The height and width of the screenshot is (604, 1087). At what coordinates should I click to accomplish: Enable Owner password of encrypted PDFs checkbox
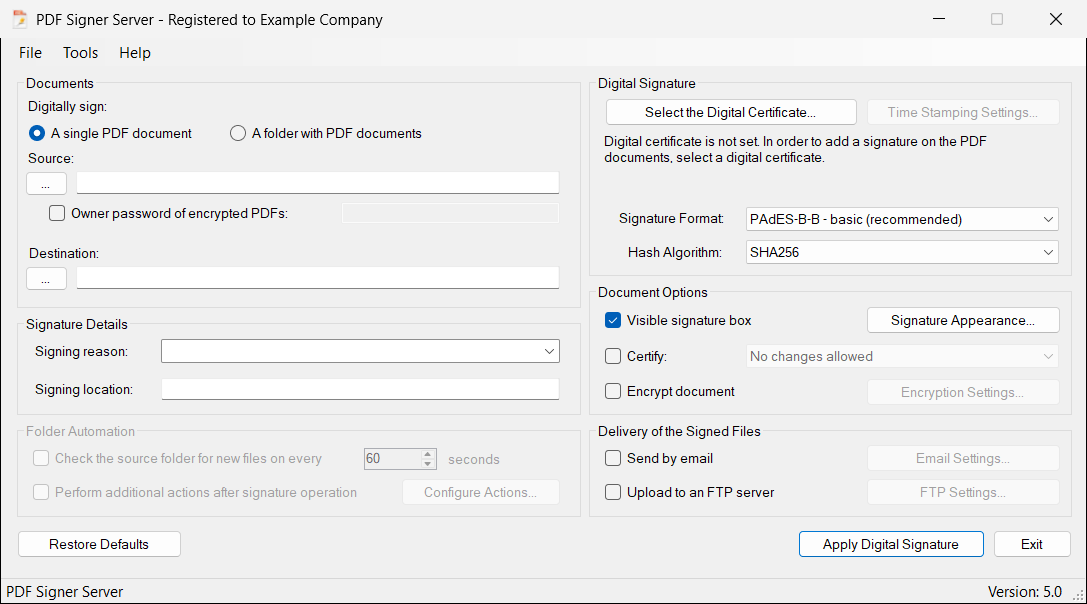(x=57, y=213)
